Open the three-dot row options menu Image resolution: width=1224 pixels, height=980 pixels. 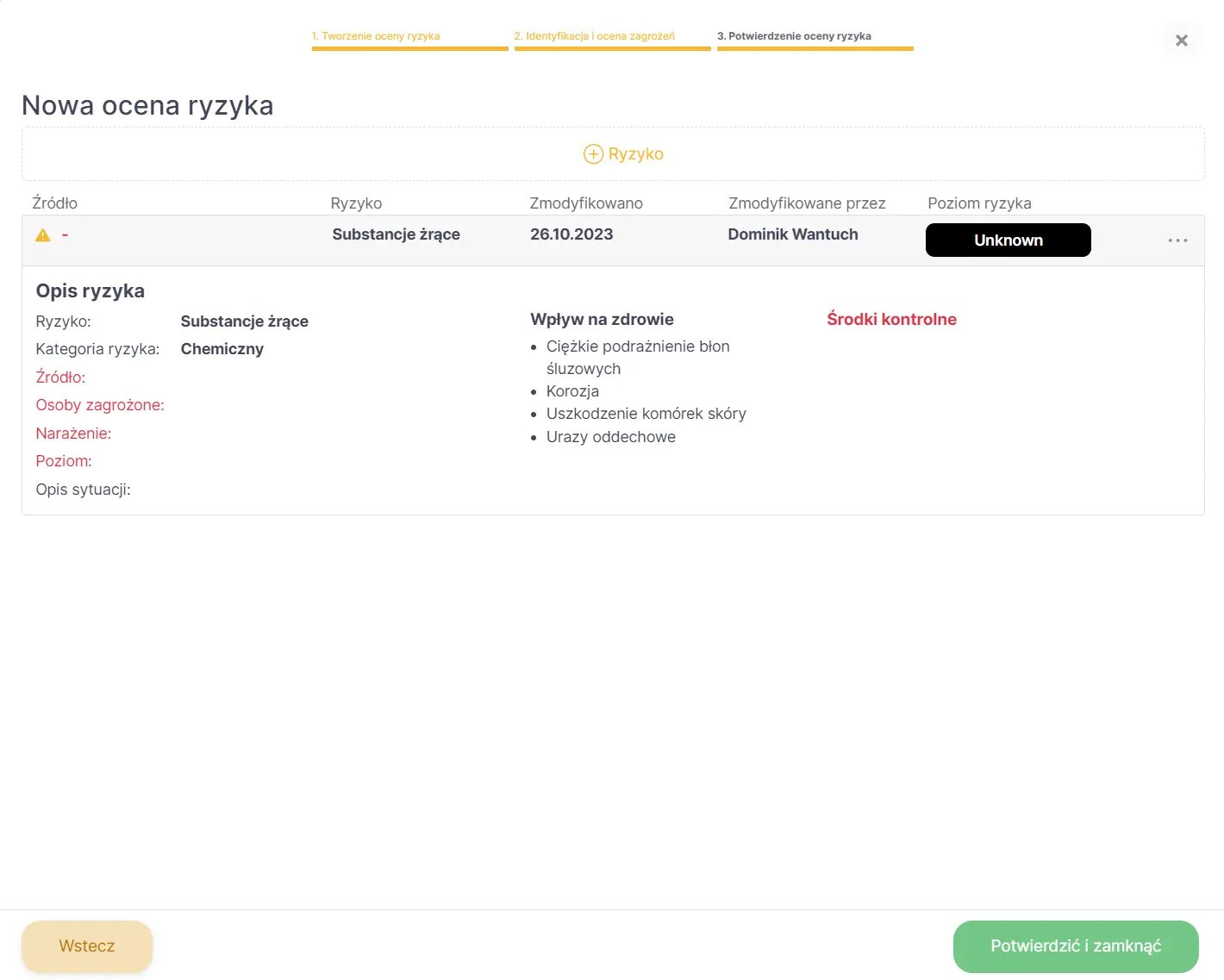click(1177, 240)
